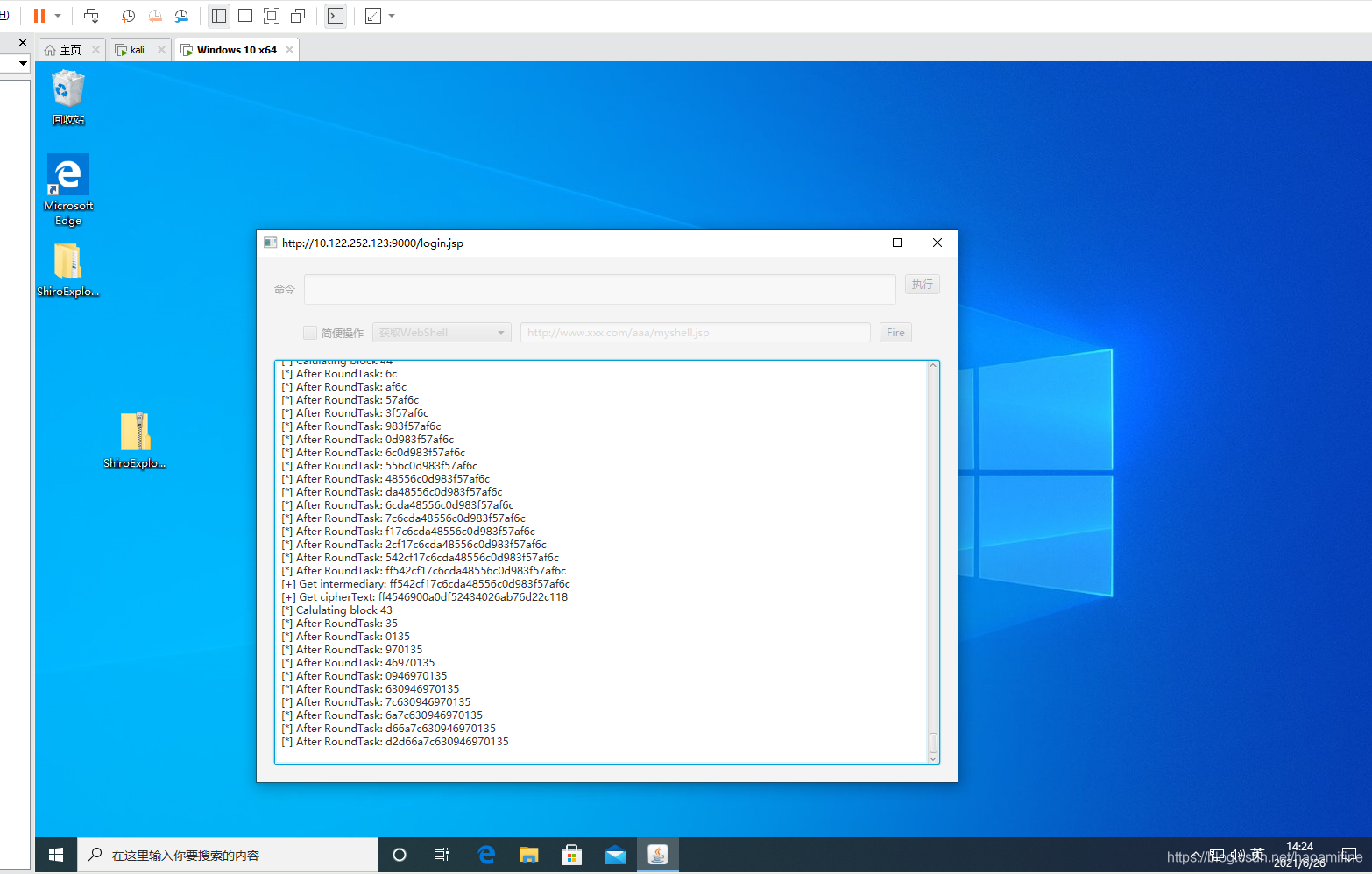Click the log scrollbar down arrow
The image size is (1372, 874).
tap(933, 758)
